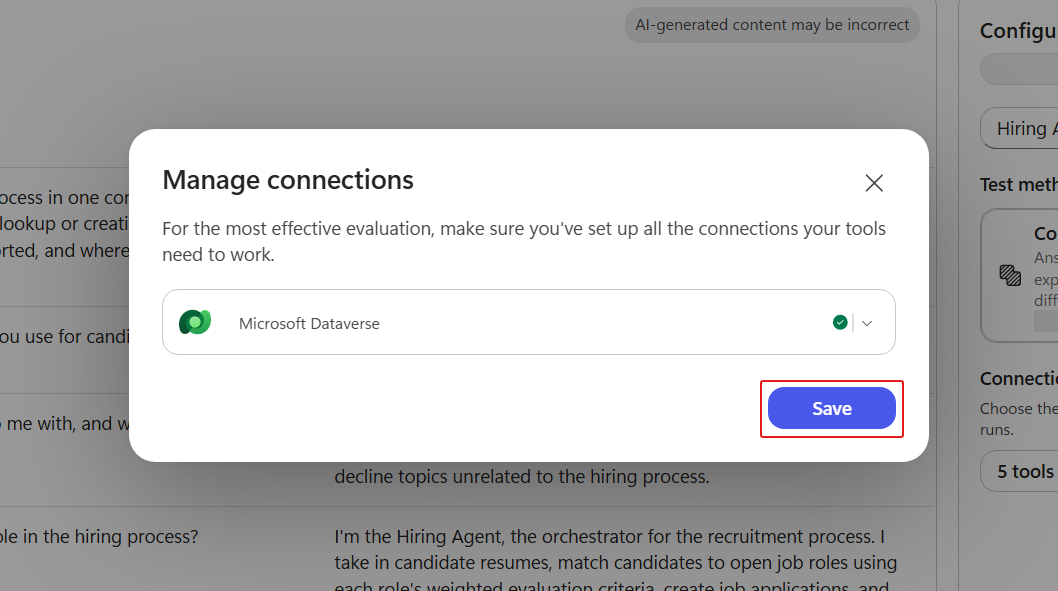Select the Microsoft Dataverse connection row label
Screen dimensions: 1058x591
tap(309, 324)
